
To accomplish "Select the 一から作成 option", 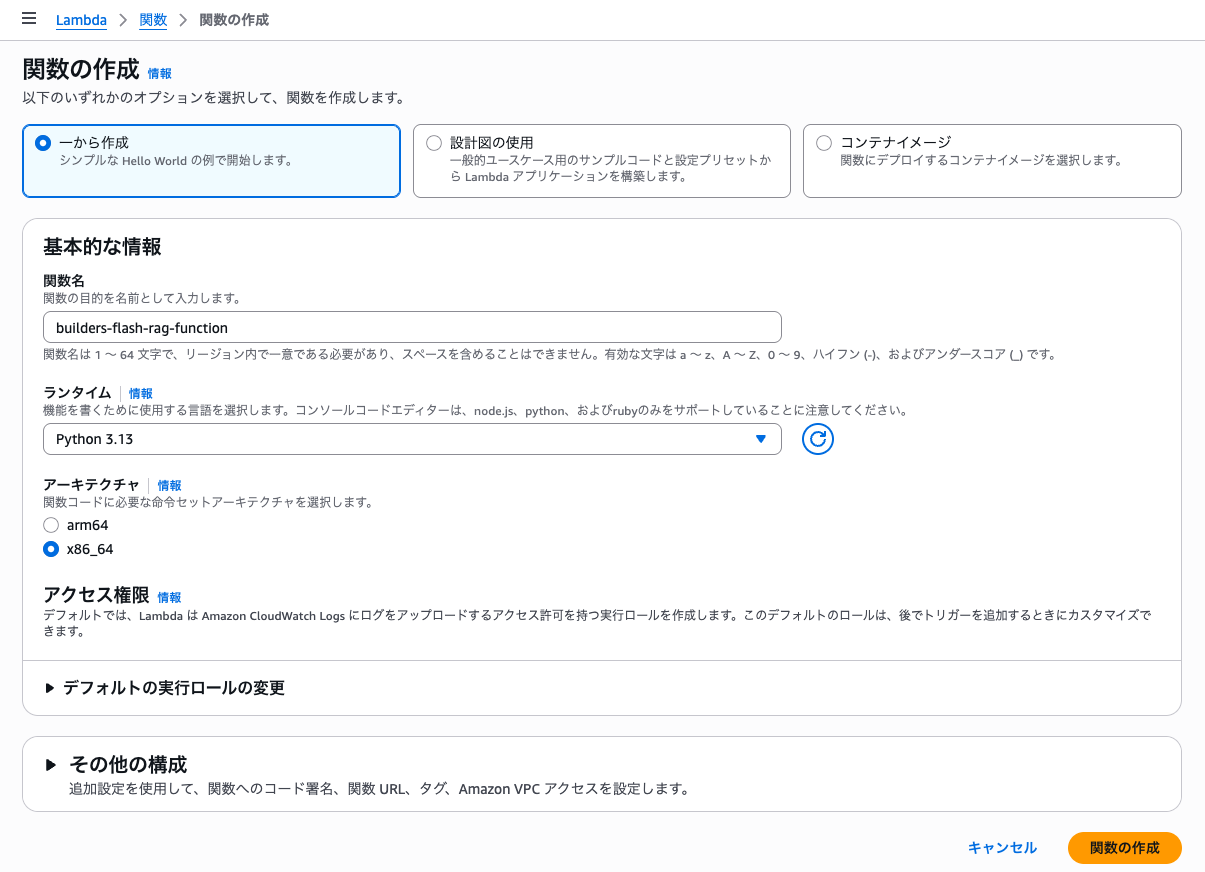I will click(x=42, y=142).
